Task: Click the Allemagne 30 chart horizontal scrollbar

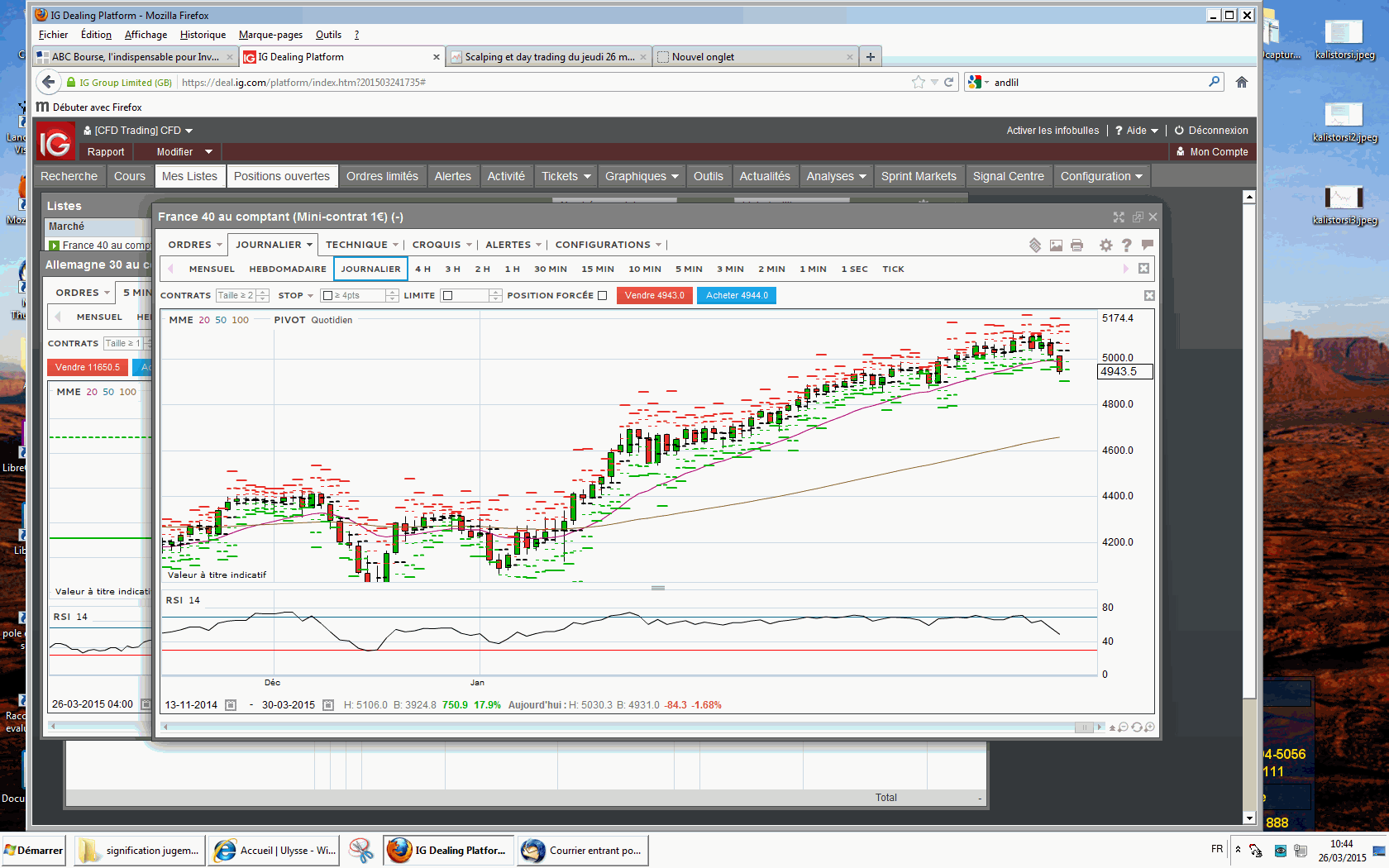Action: point(99,726)
